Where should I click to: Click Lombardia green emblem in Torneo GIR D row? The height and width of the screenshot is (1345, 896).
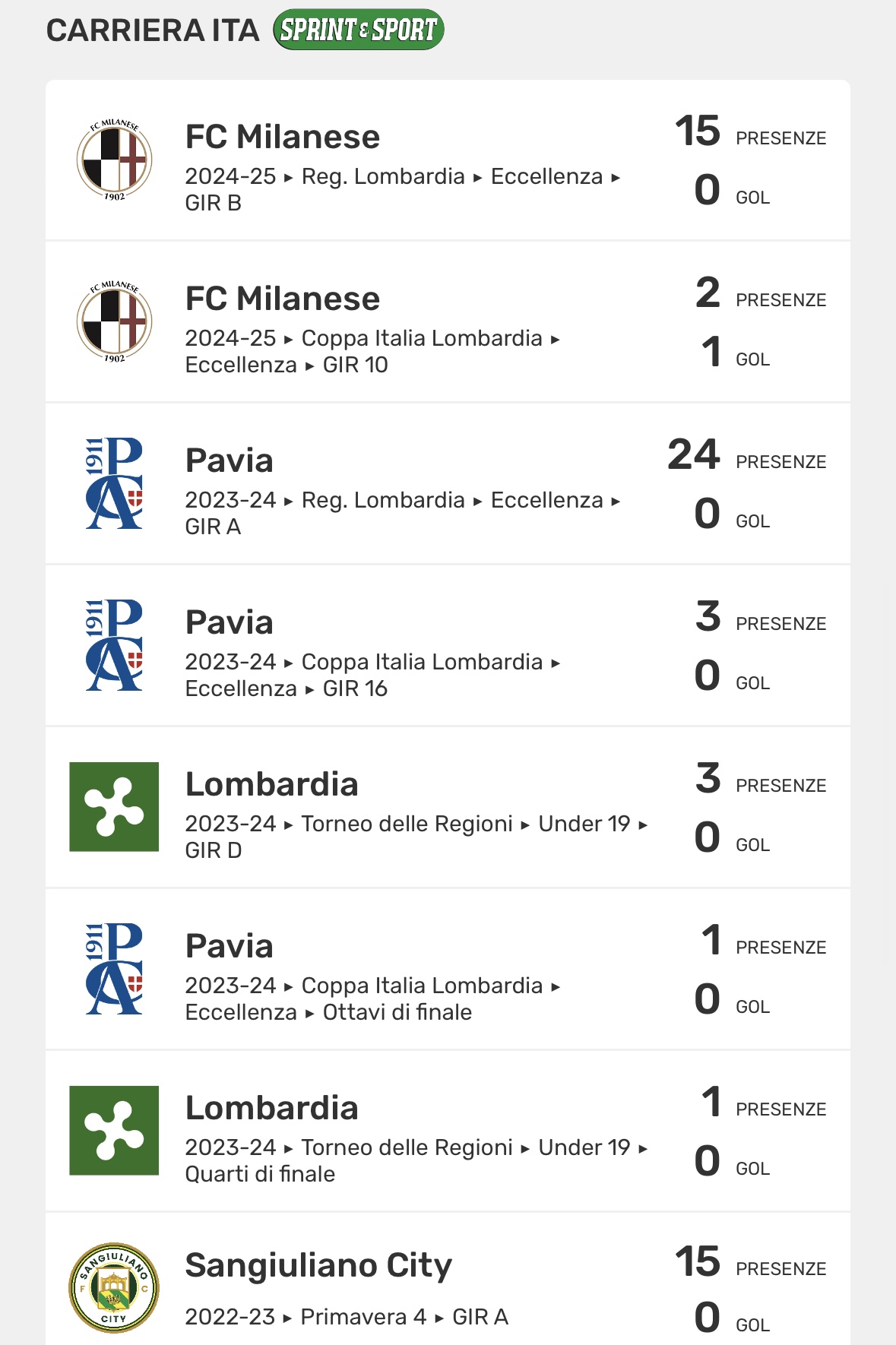click(114, 807)
